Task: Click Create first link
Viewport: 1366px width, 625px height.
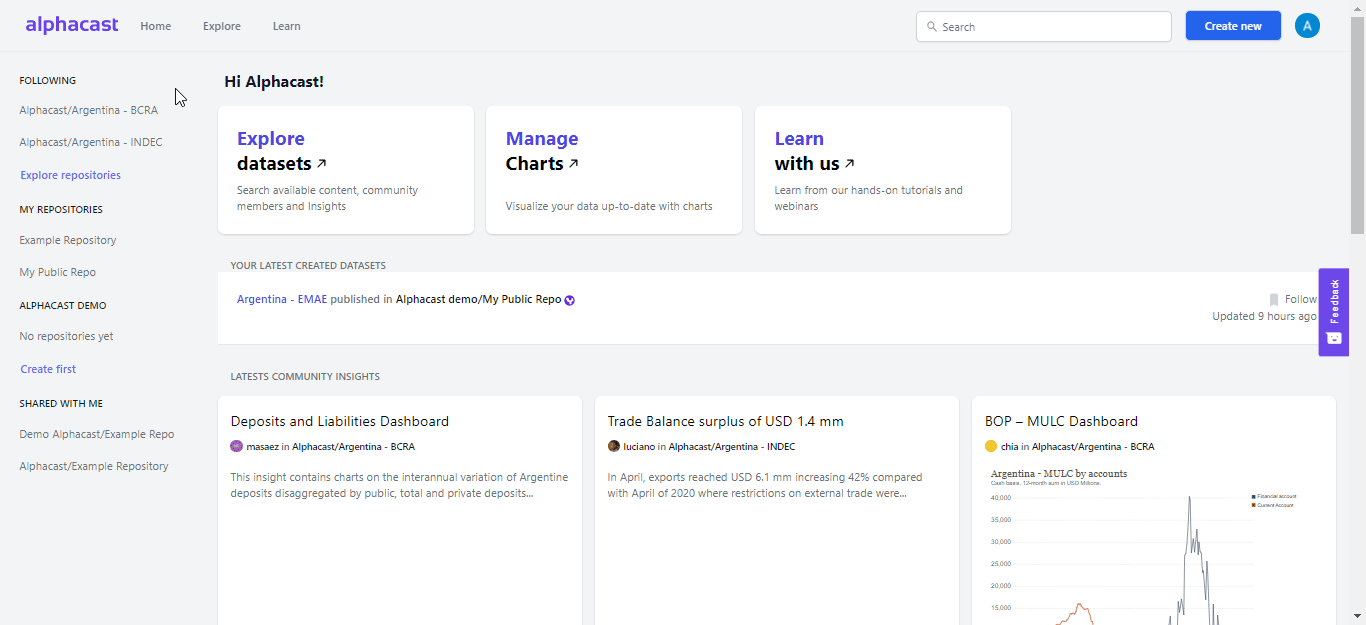Action: [48, 369]
